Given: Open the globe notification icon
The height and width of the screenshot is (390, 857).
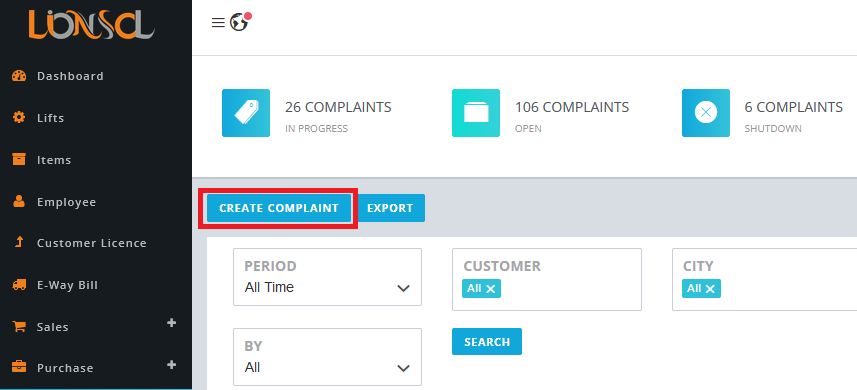Looking at the screenshot, I should point(239,22).
